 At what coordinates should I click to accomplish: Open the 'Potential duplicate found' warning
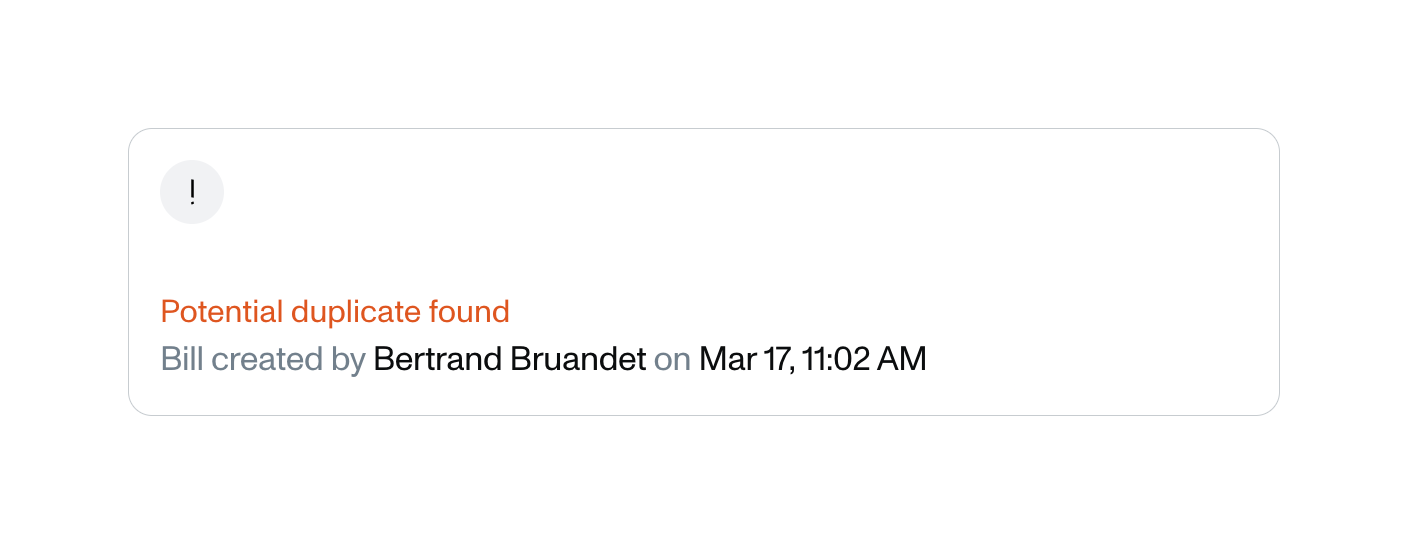click(x=335, y=312)
